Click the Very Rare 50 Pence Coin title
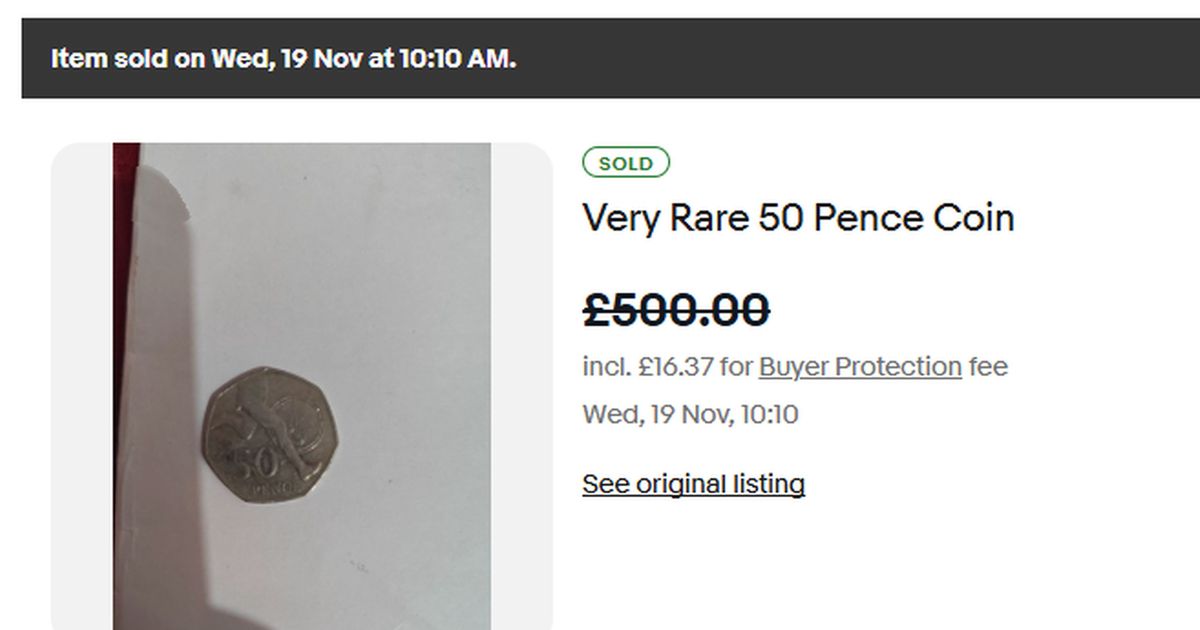The height and width of the screenshot is (630, 1200). click(x=798, y=217)
